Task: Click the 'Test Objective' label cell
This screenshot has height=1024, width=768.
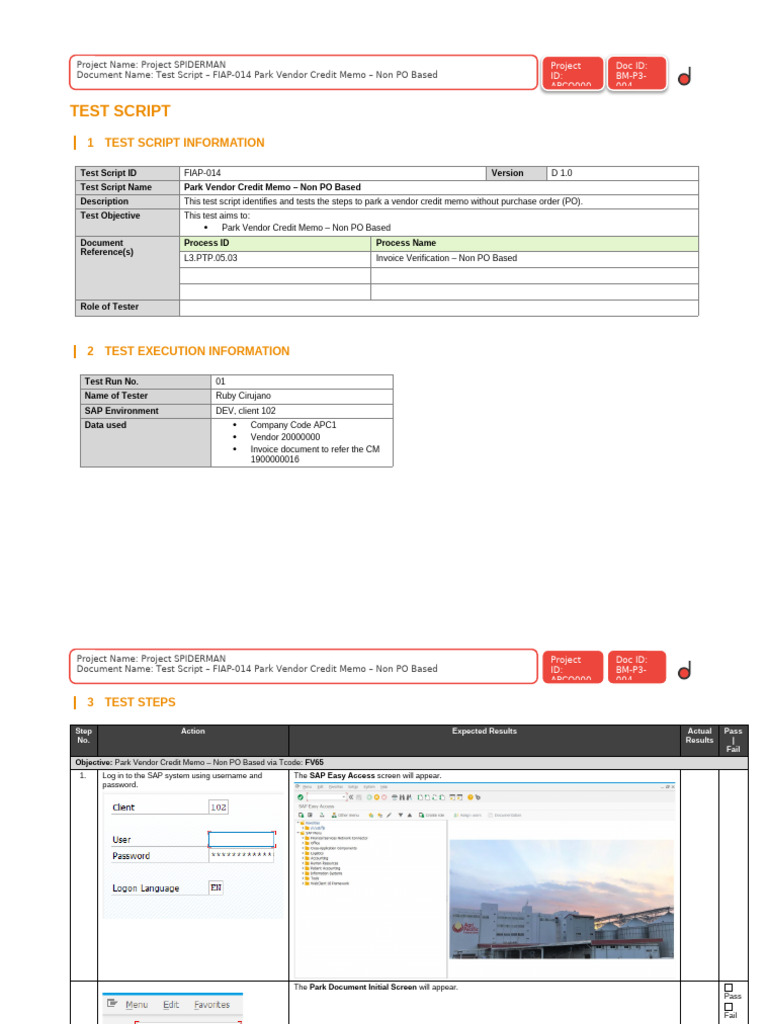Action: [x=127, y=223]
